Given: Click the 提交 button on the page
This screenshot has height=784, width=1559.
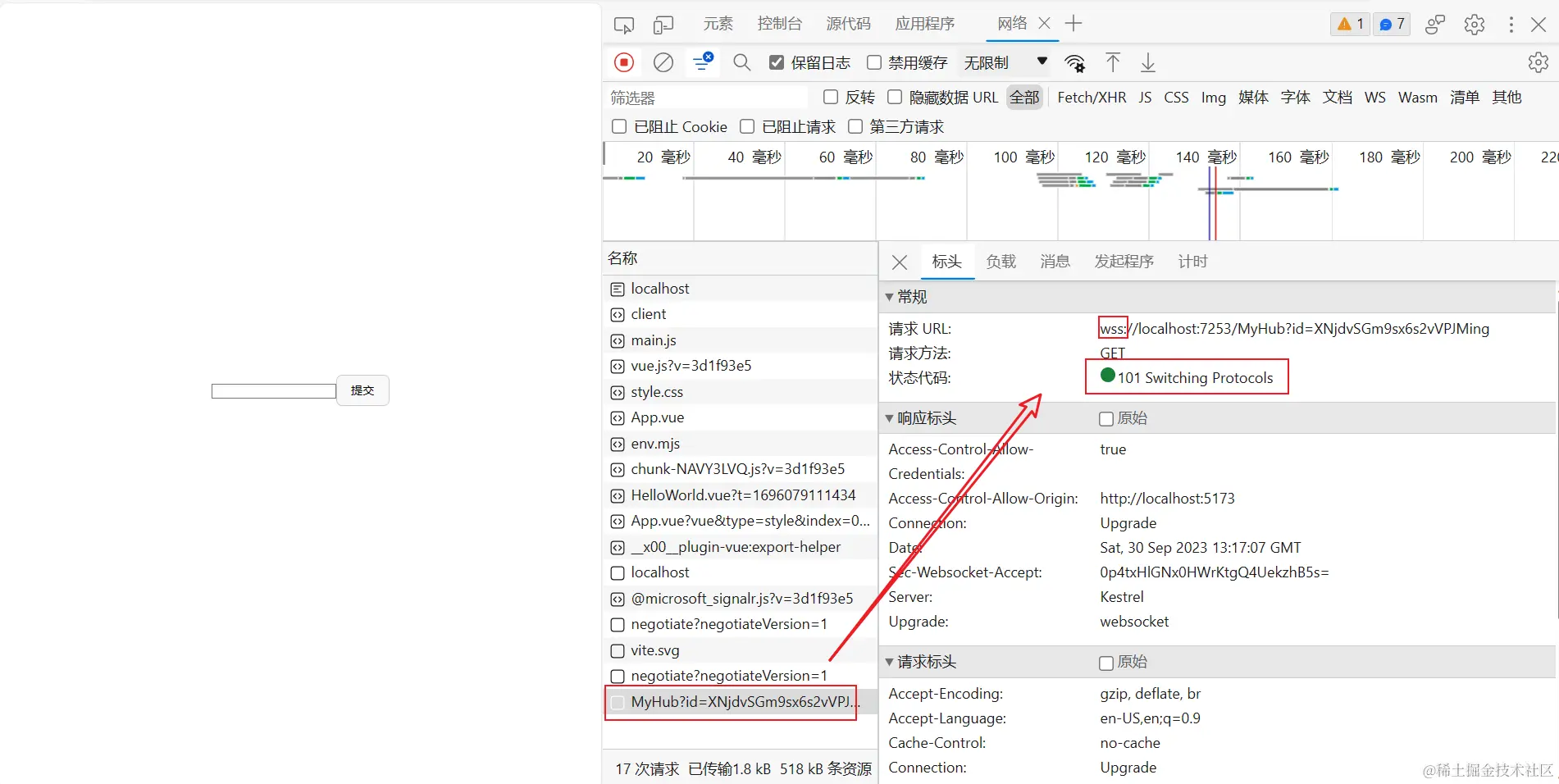Looking at the screenshot, I should point(362,390).
